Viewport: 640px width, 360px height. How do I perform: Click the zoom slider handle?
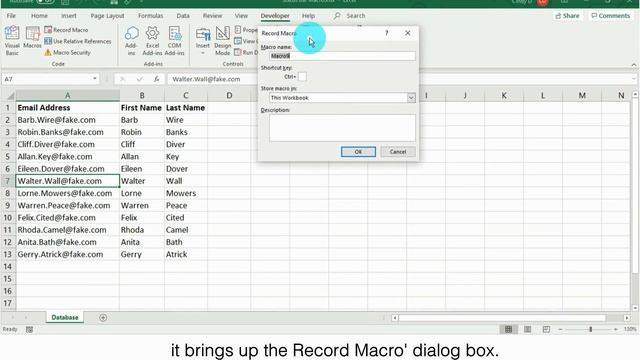tap(591, 329)
